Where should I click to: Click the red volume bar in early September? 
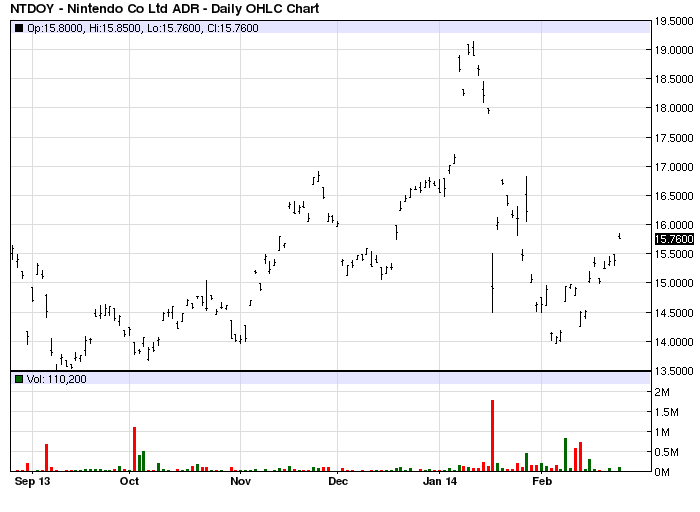click(46, 458)
